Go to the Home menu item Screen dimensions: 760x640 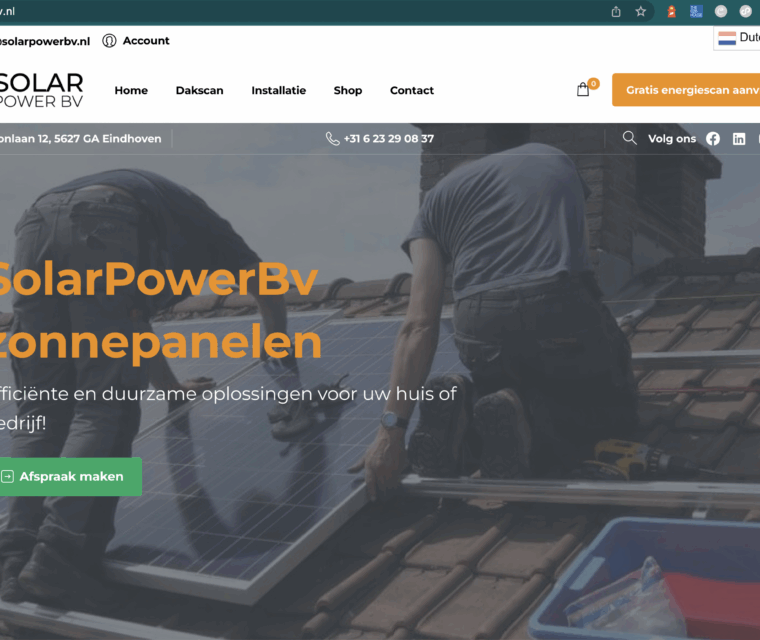click(x=131, y=90)
